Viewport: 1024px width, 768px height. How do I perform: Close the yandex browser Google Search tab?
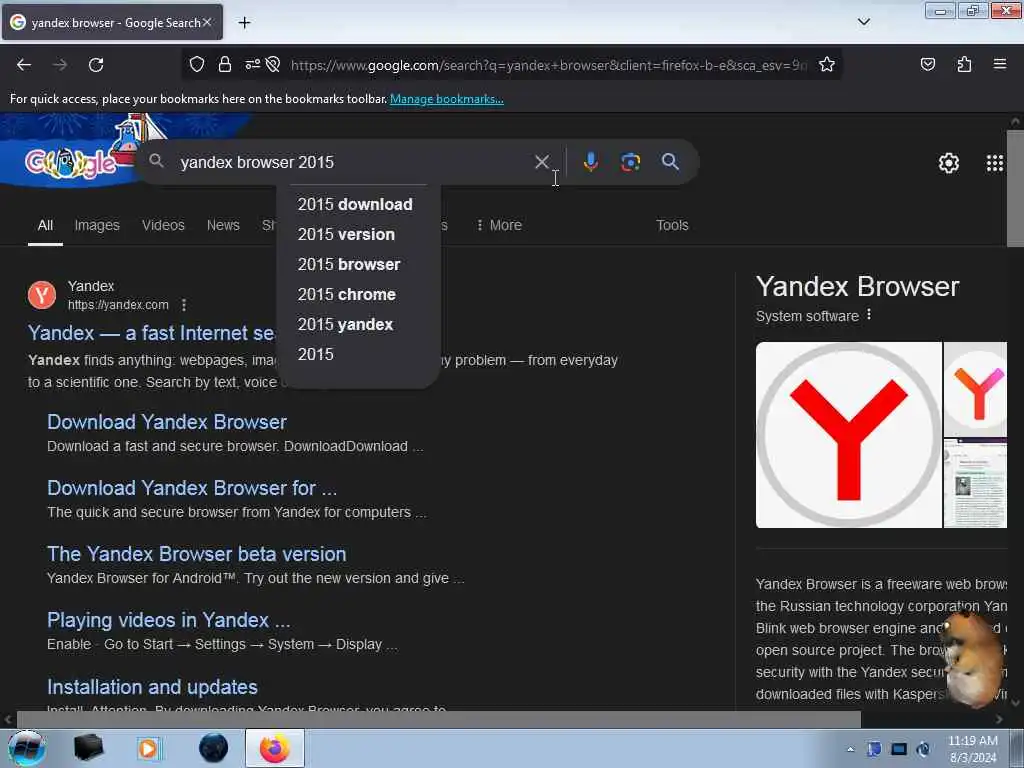pos(207,22)
